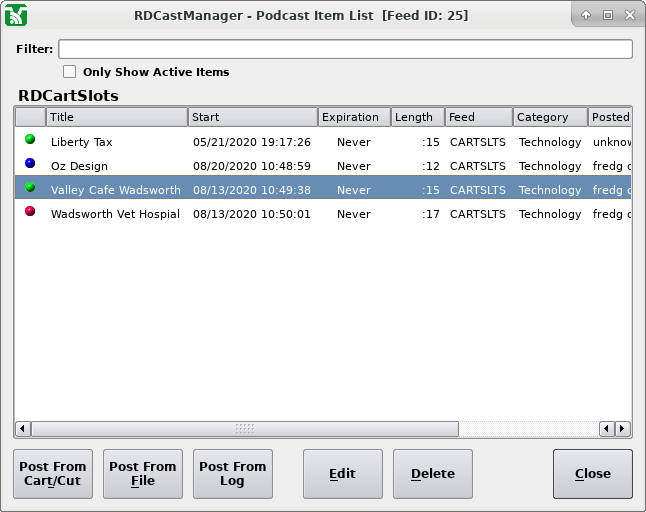Click the right-pointing scroll arrow at scrollbar end
646x512 pixels.
click(x=623, y=429)
